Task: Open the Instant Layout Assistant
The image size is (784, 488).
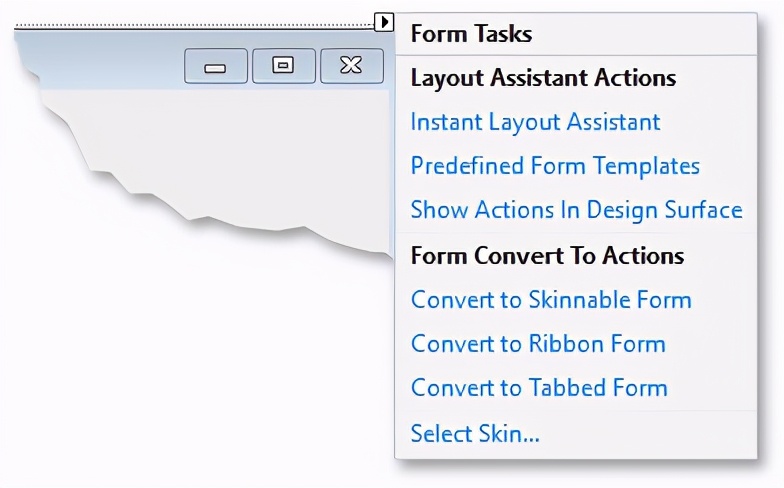Action: pos(536,122)
